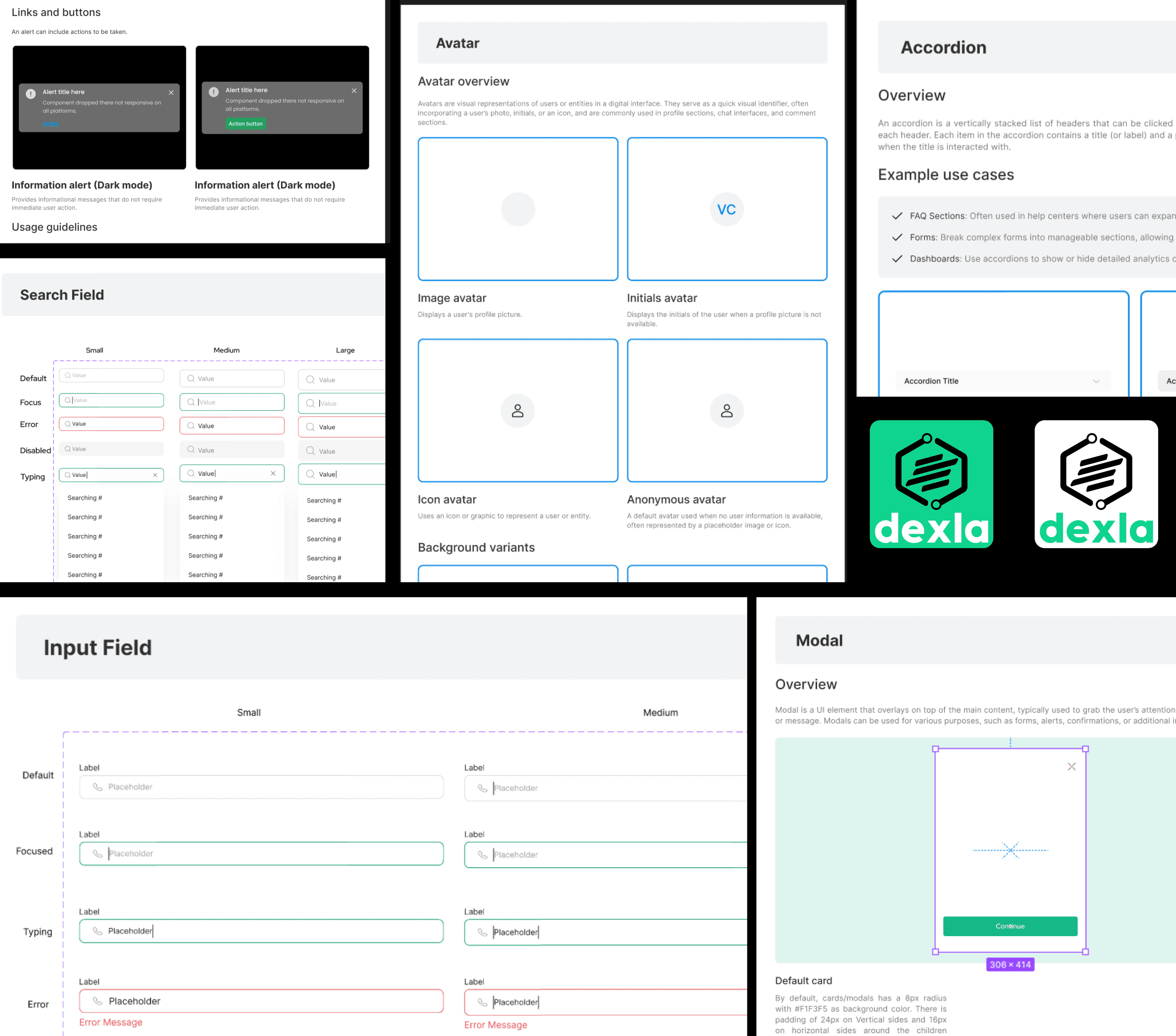
Task: Click inside the Medium Typing Placeholder input
Action: click(x=605, y=932)
